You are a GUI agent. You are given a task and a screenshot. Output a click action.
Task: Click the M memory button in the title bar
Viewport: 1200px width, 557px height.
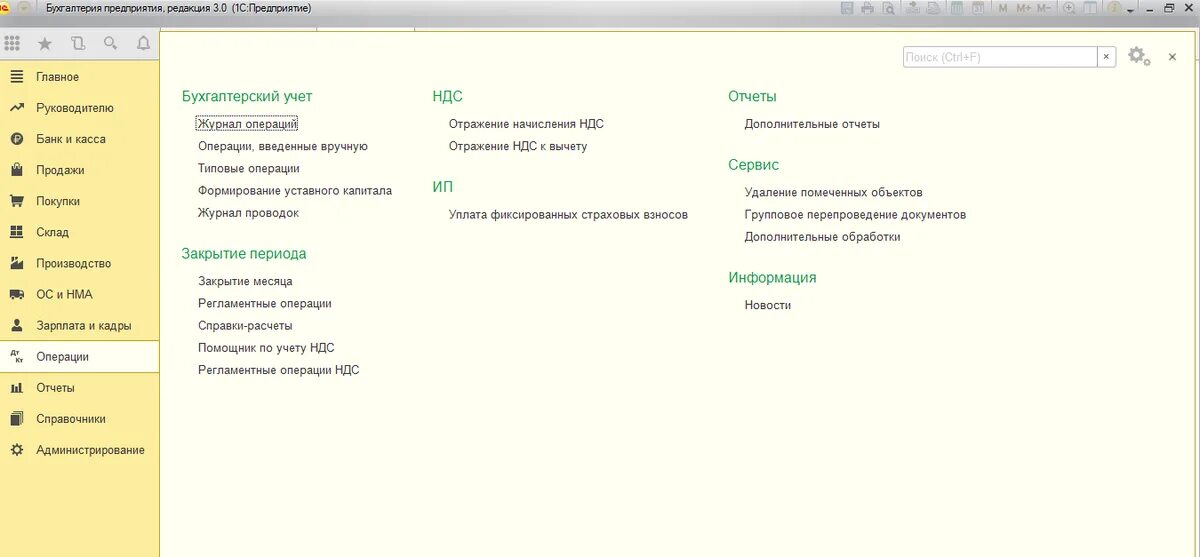[1003, 8]
